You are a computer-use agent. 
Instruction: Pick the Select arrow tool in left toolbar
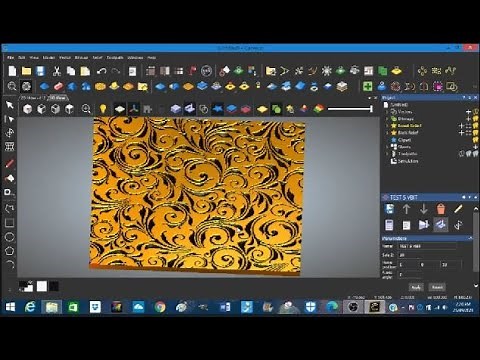click(10, 105)
